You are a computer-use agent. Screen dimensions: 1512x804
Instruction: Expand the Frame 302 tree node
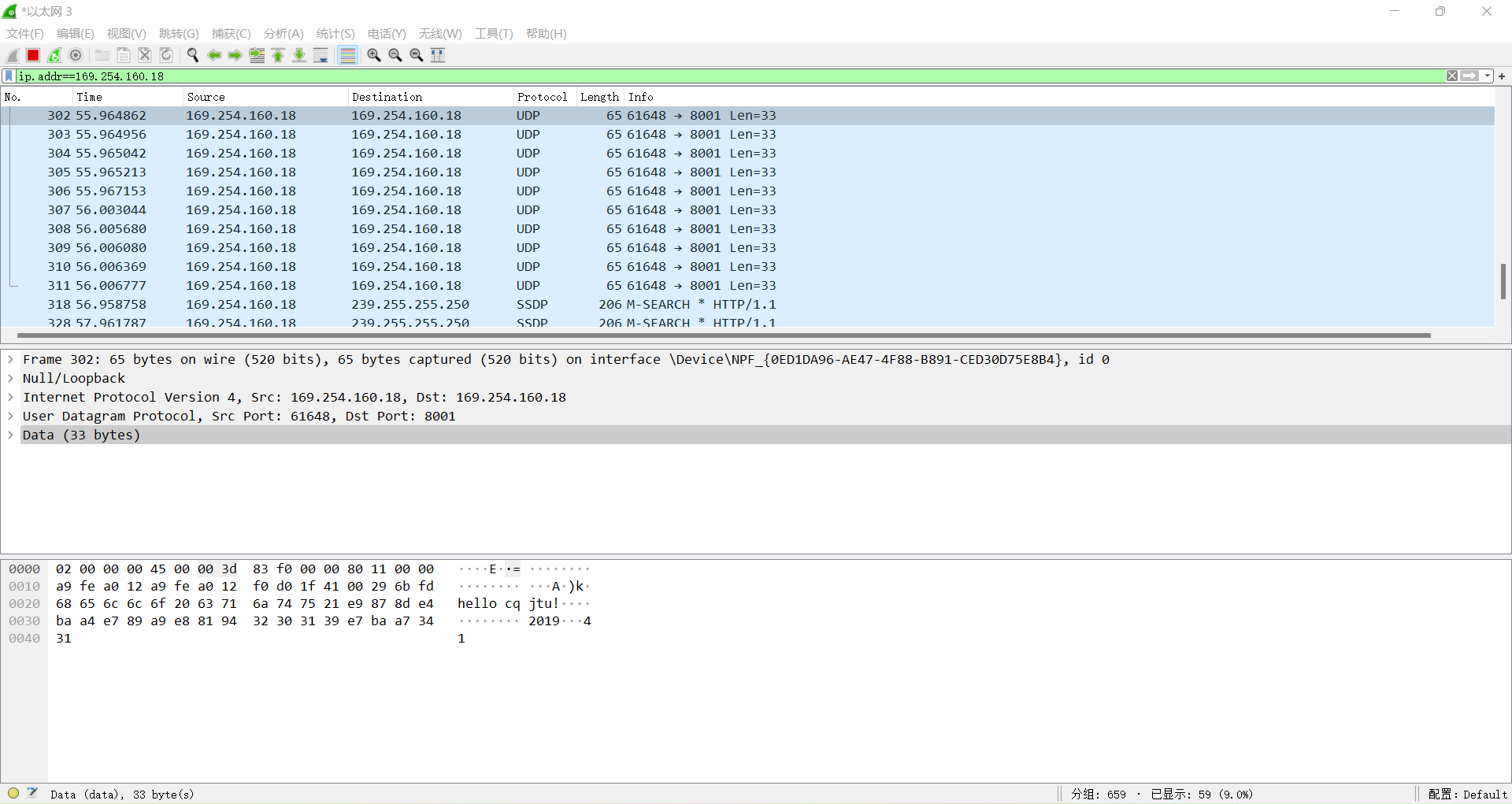10,359
